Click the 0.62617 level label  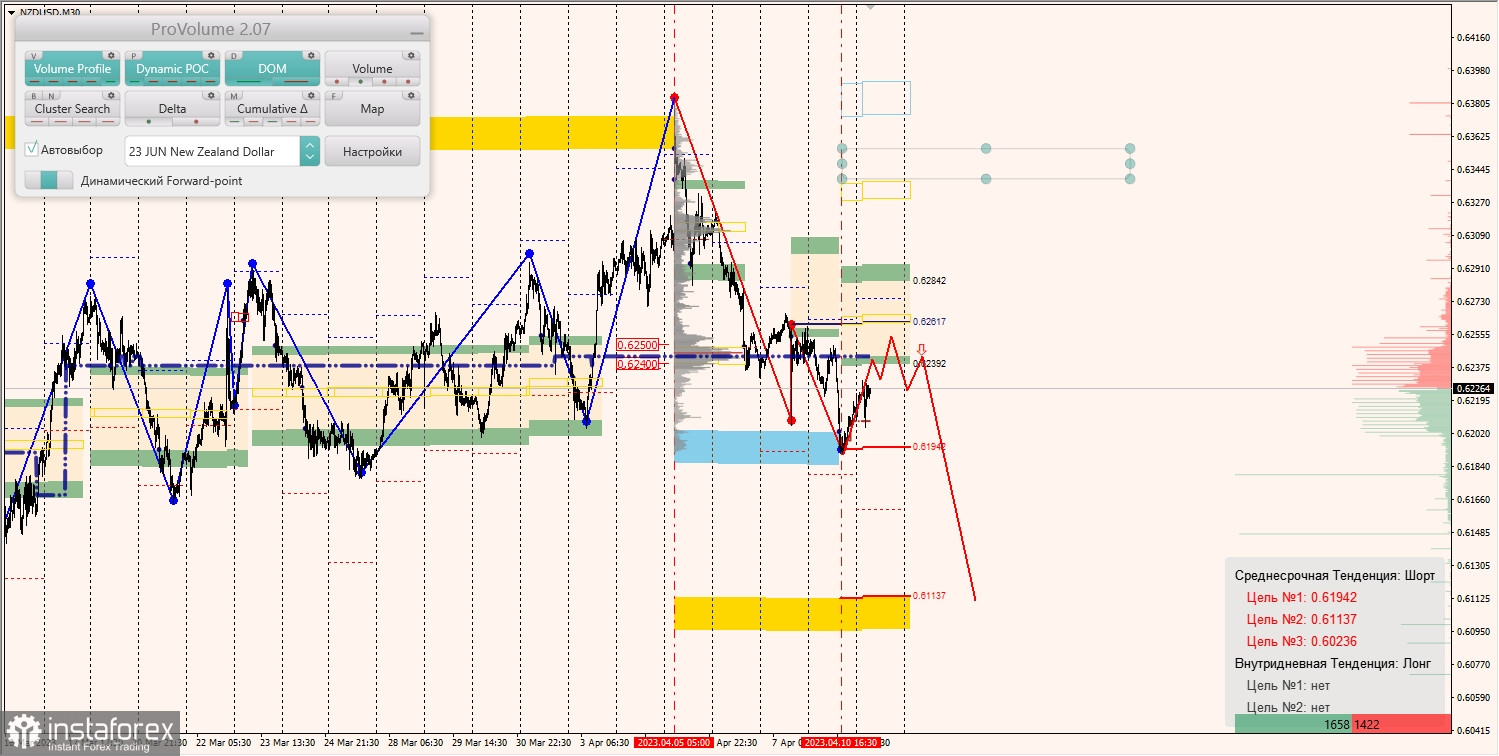[x=930, y=322]
